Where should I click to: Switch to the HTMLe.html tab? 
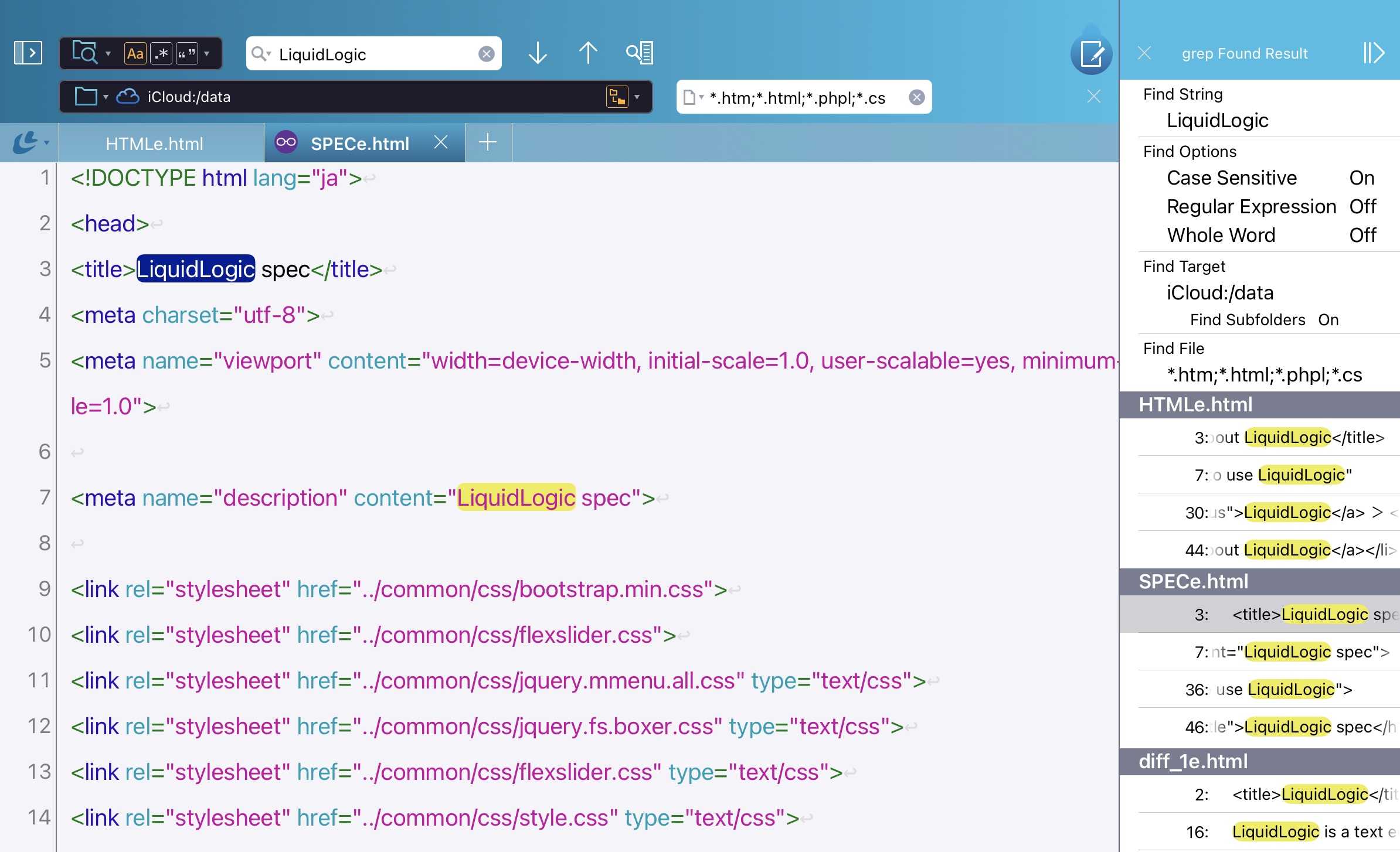[x=154, y=142]
